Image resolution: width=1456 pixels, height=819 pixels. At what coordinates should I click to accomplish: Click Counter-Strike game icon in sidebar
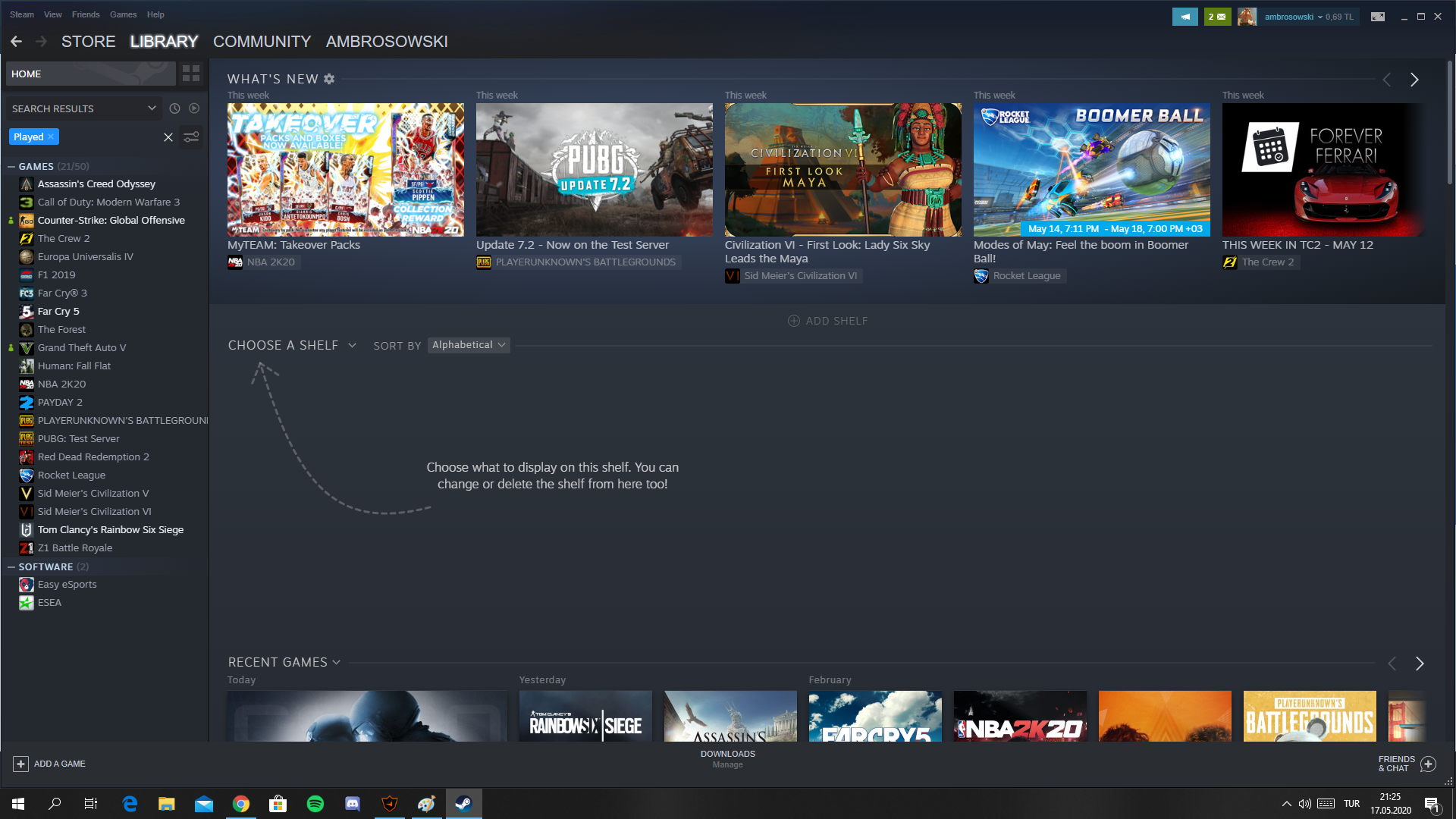[x=27, y=221]
